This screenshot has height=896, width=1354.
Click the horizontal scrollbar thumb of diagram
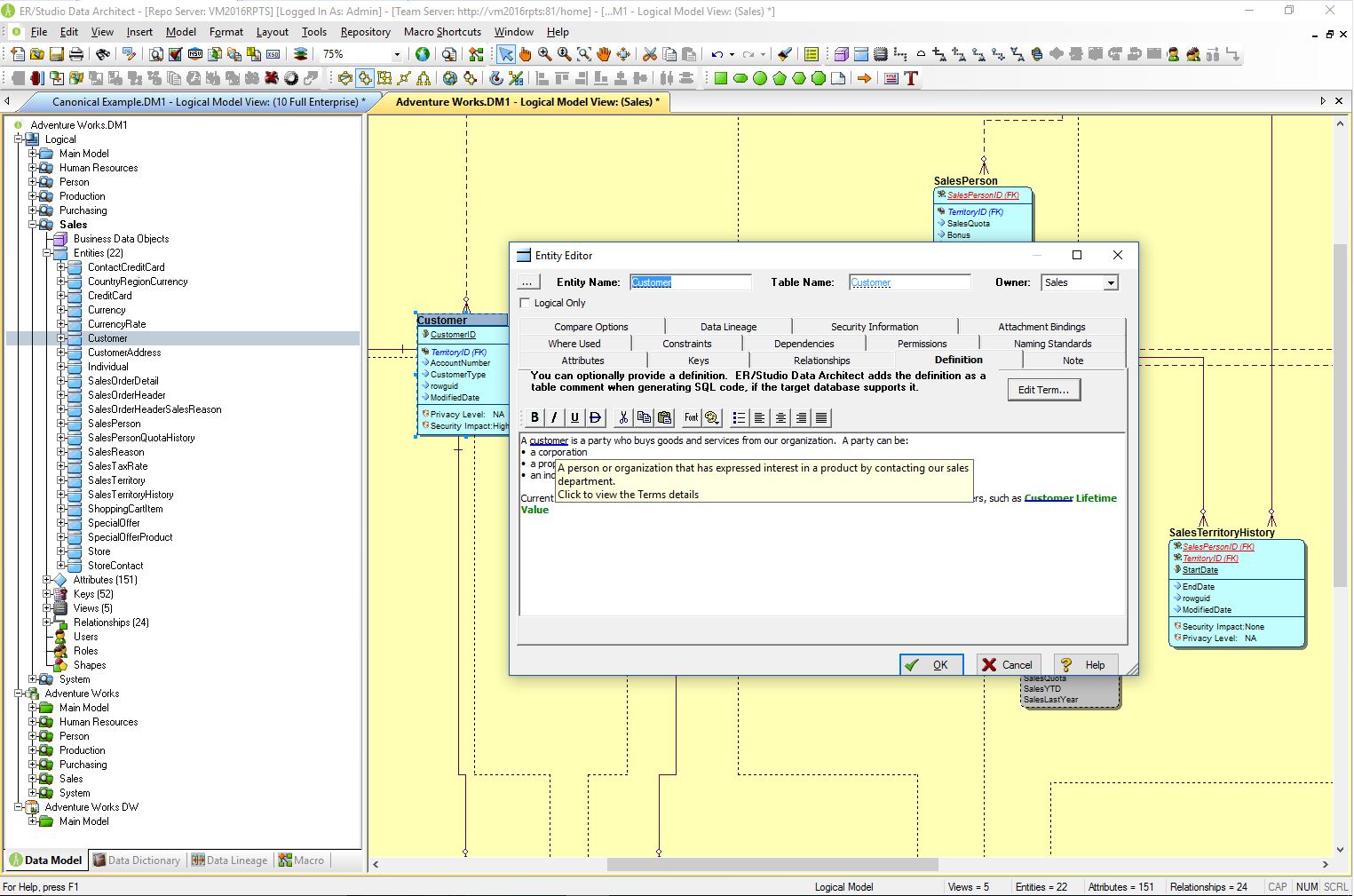click(x=772, y=864)
